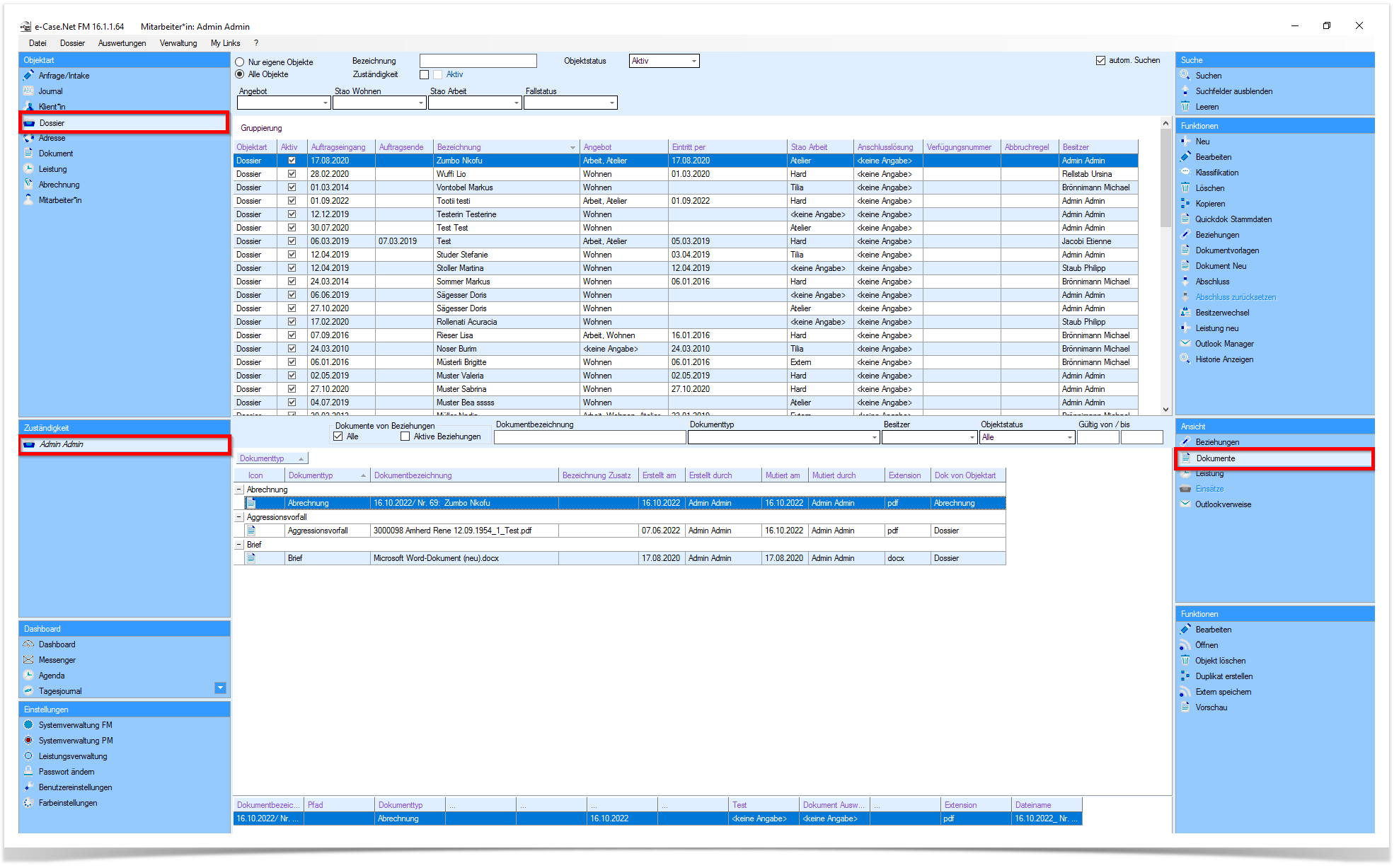Open Tagesjournal entry
This screenshot has width=1399, height=868.
(60, 691)
